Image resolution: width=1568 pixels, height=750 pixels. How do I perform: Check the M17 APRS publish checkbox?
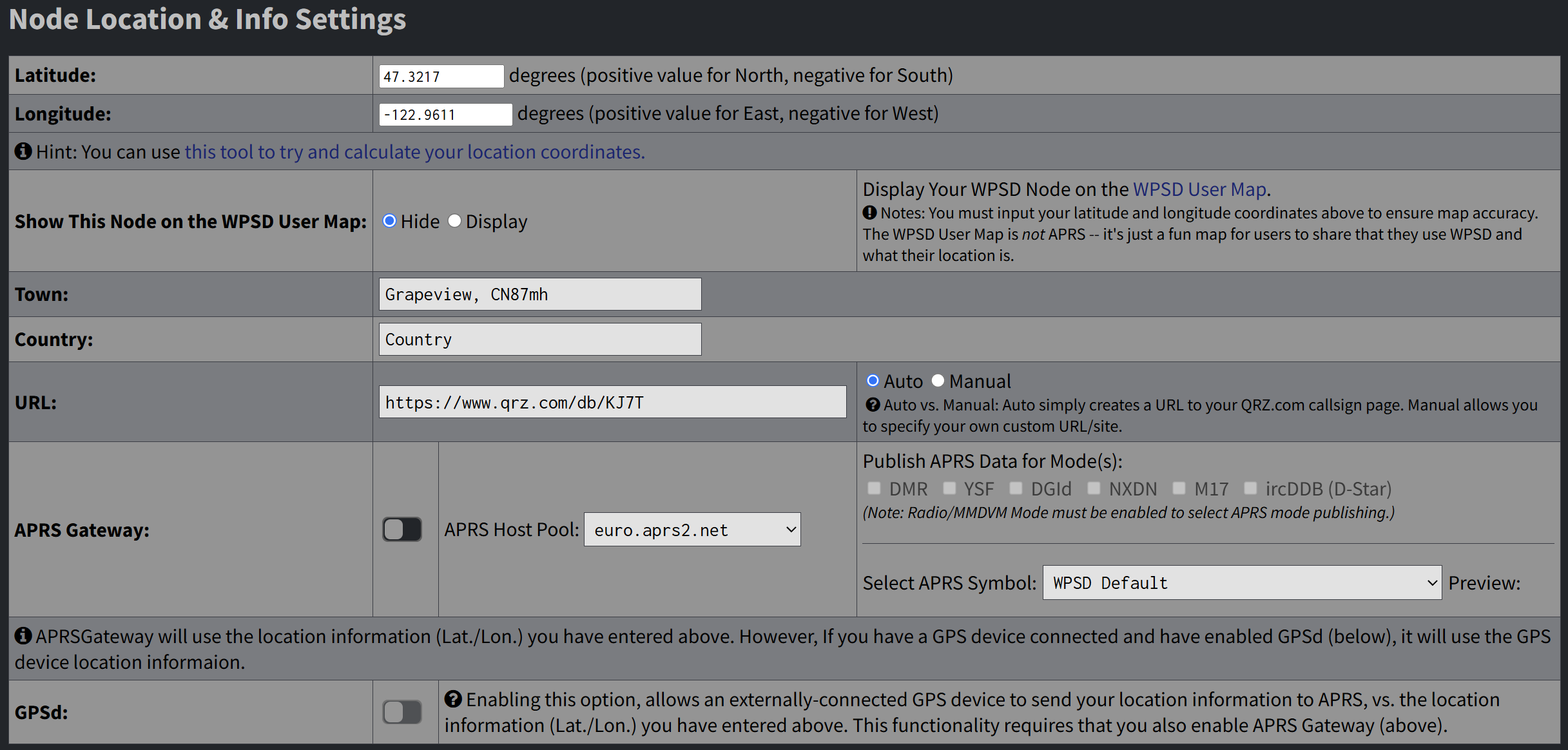(x=1179, y=488)
